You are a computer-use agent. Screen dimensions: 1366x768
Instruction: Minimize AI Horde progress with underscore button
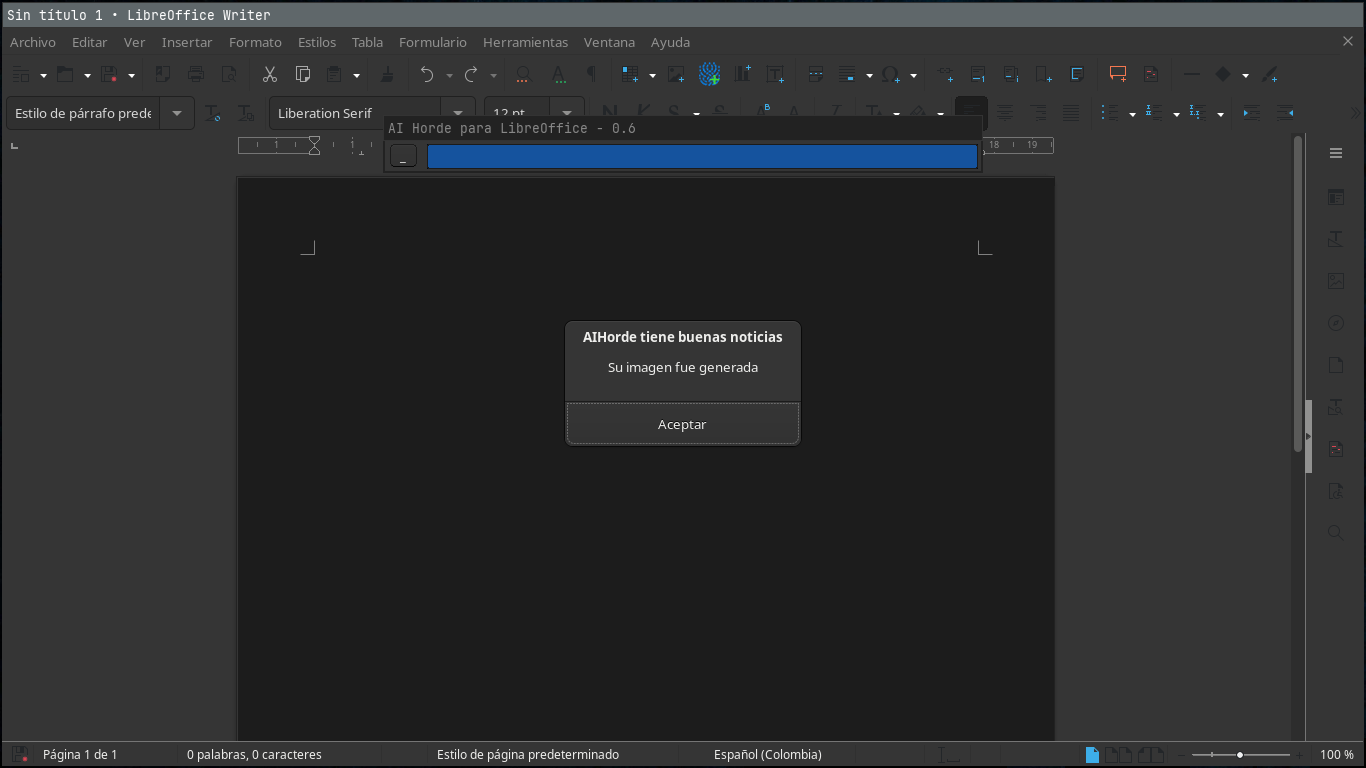pos(403,156)
